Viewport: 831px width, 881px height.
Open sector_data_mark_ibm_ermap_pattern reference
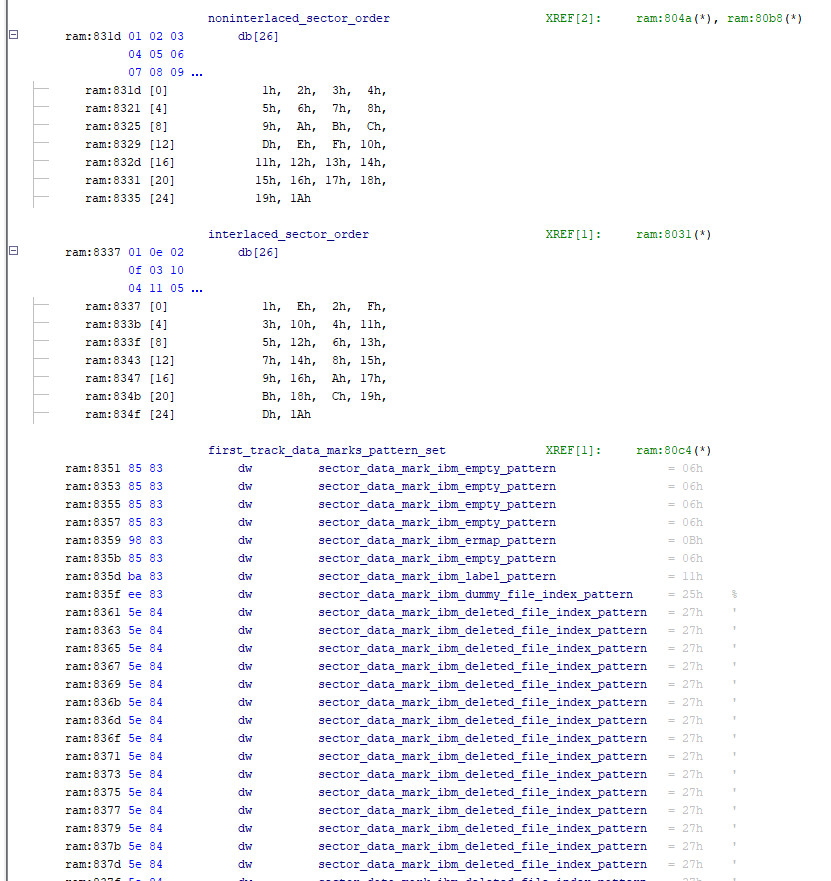[x=437, y=541]
